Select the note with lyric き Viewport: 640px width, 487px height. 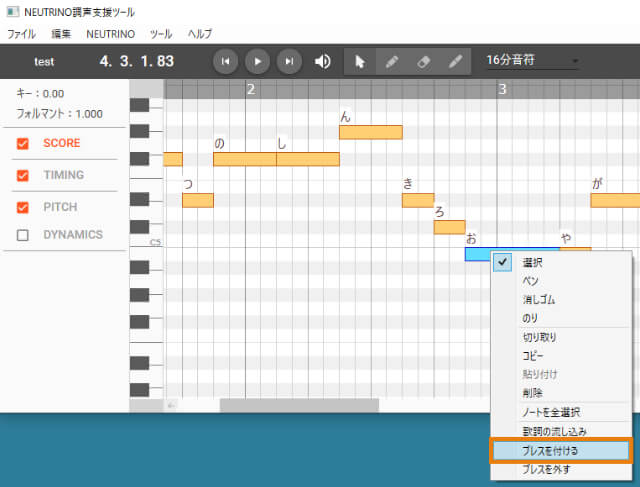[x=418, y=200]
